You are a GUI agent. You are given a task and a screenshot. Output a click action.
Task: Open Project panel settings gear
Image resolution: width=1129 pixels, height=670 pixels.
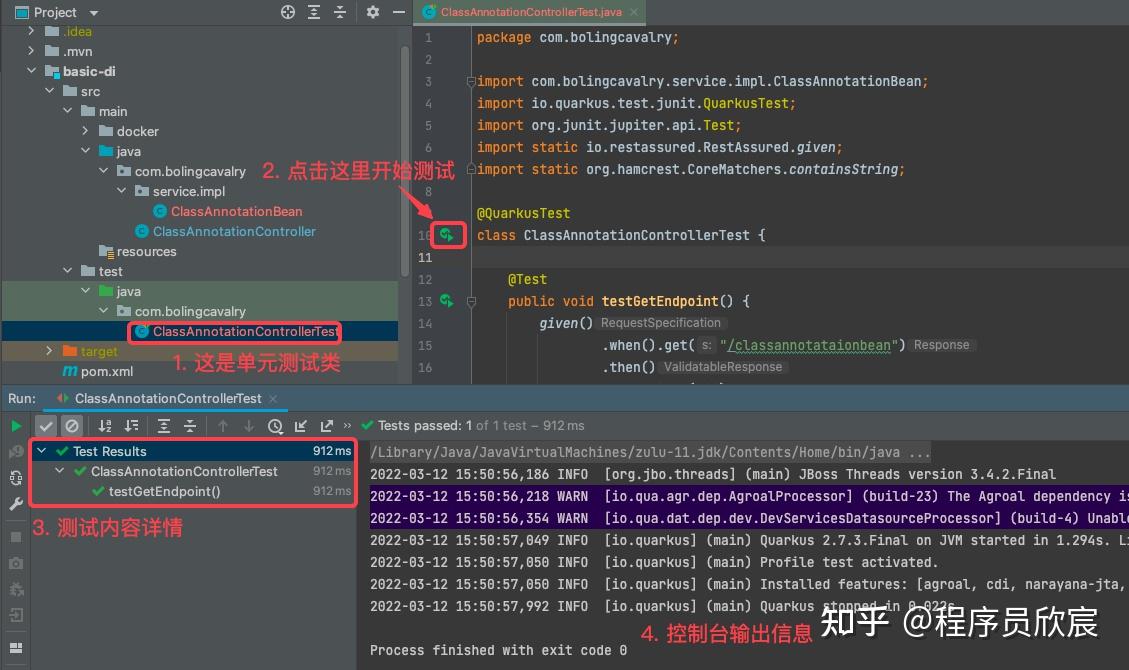pyautogui.click(x=372, y=12)
